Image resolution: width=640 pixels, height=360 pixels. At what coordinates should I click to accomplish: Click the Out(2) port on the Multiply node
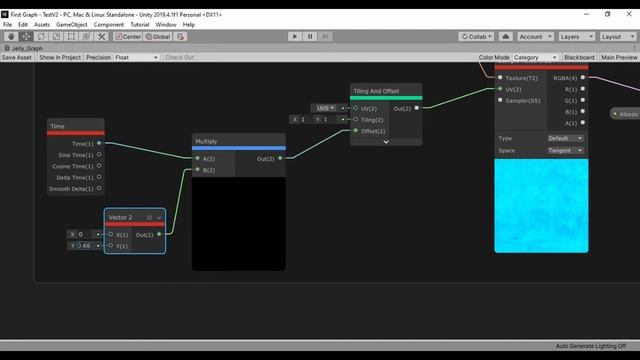pyautogui.click(x=280, y=158)
